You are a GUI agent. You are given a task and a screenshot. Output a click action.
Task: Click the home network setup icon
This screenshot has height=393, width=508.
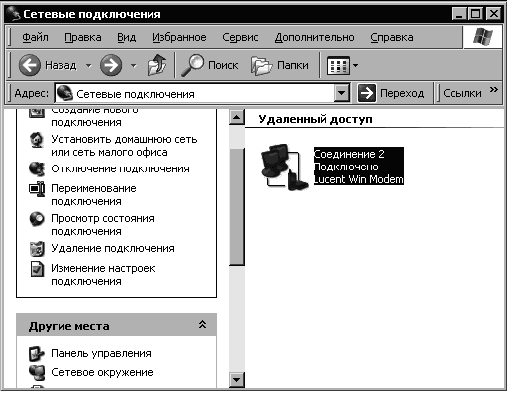pyautogui.click(x=37, y=140)
